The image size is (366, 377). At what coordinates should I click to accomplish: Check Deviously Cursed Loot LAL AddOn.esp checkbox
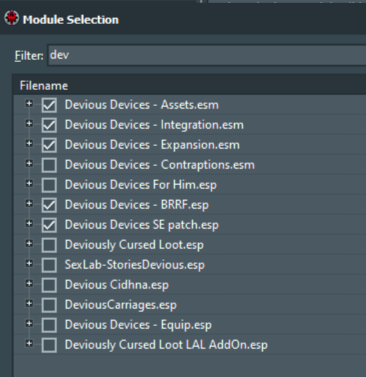click(x=49, y=345)
